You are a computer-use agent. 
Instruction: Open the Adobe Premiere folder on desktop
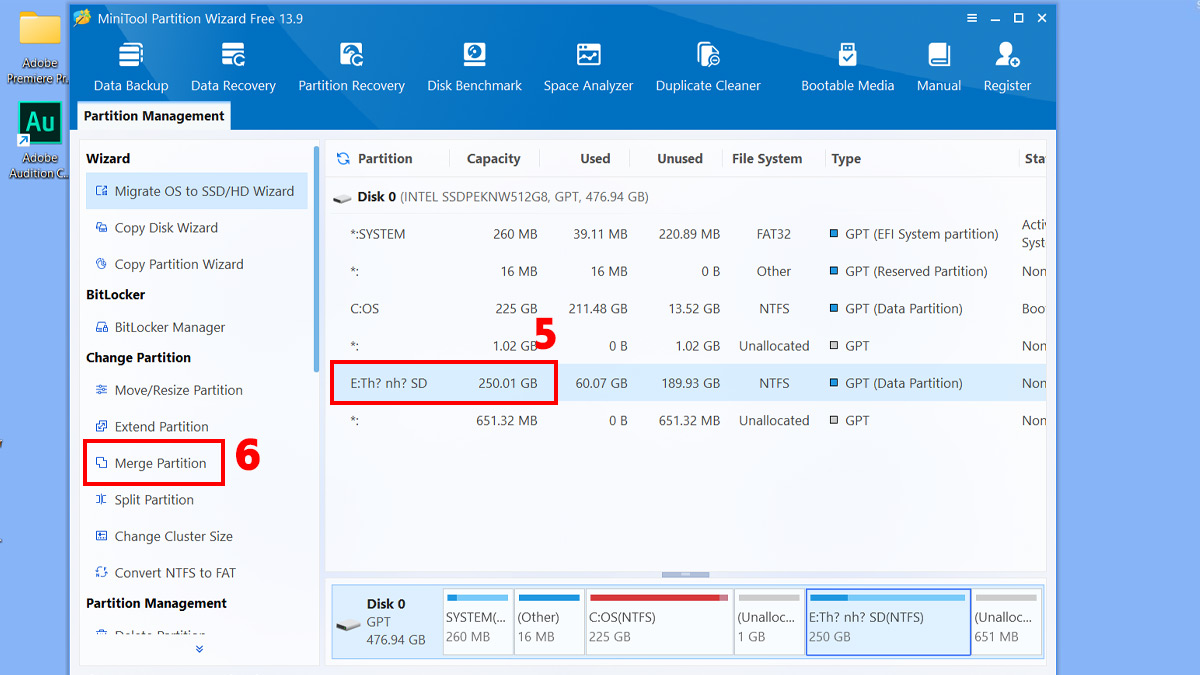[x=40, y=47]
